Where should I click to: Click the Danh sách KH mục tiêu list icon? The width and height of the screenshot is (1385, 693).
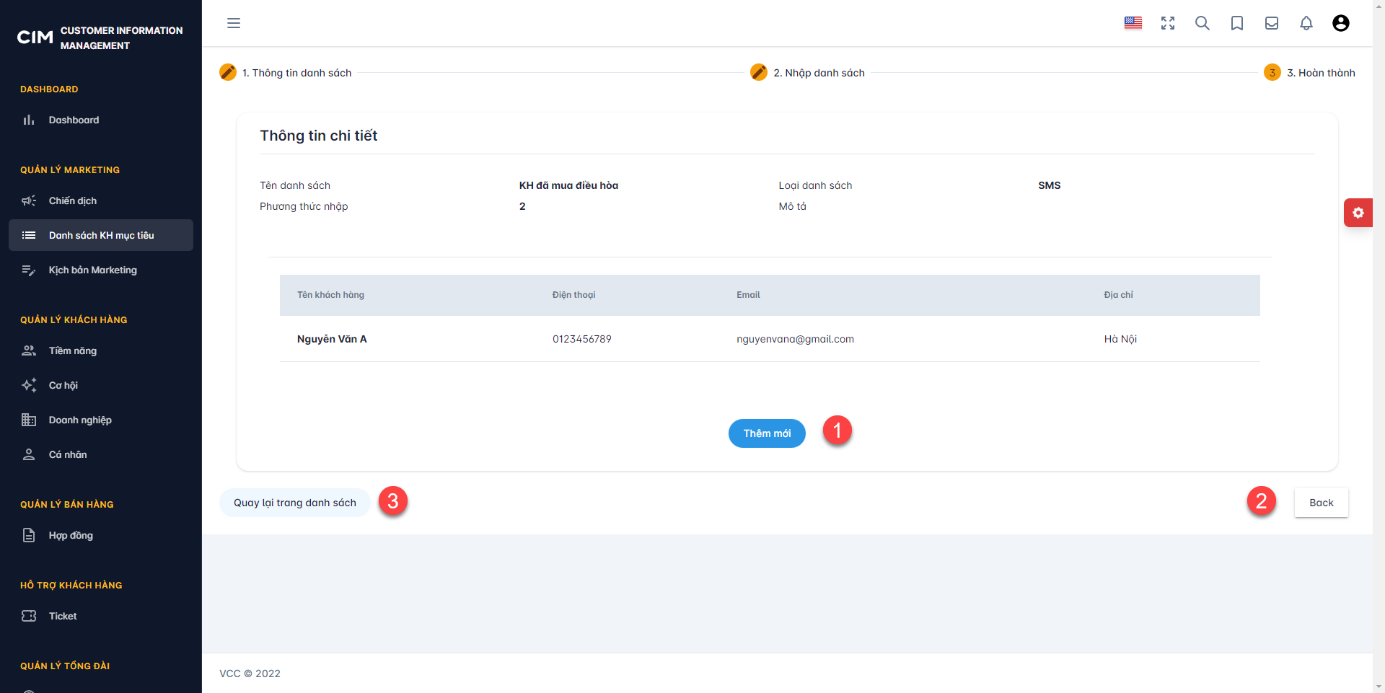(x=29, y=235)
